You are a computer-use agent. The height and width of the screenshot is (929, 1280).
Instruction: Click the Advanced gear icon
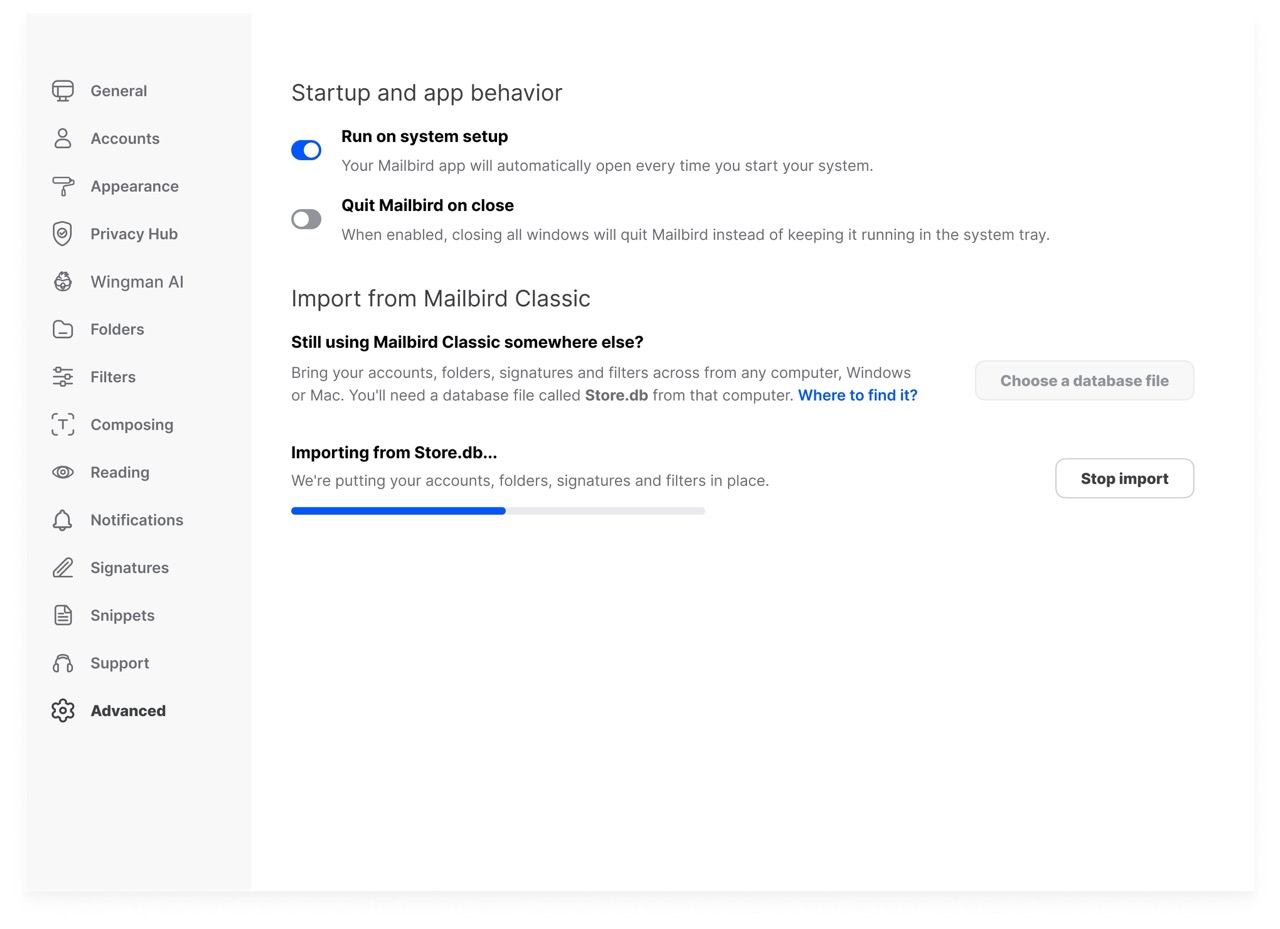(63, 711)
